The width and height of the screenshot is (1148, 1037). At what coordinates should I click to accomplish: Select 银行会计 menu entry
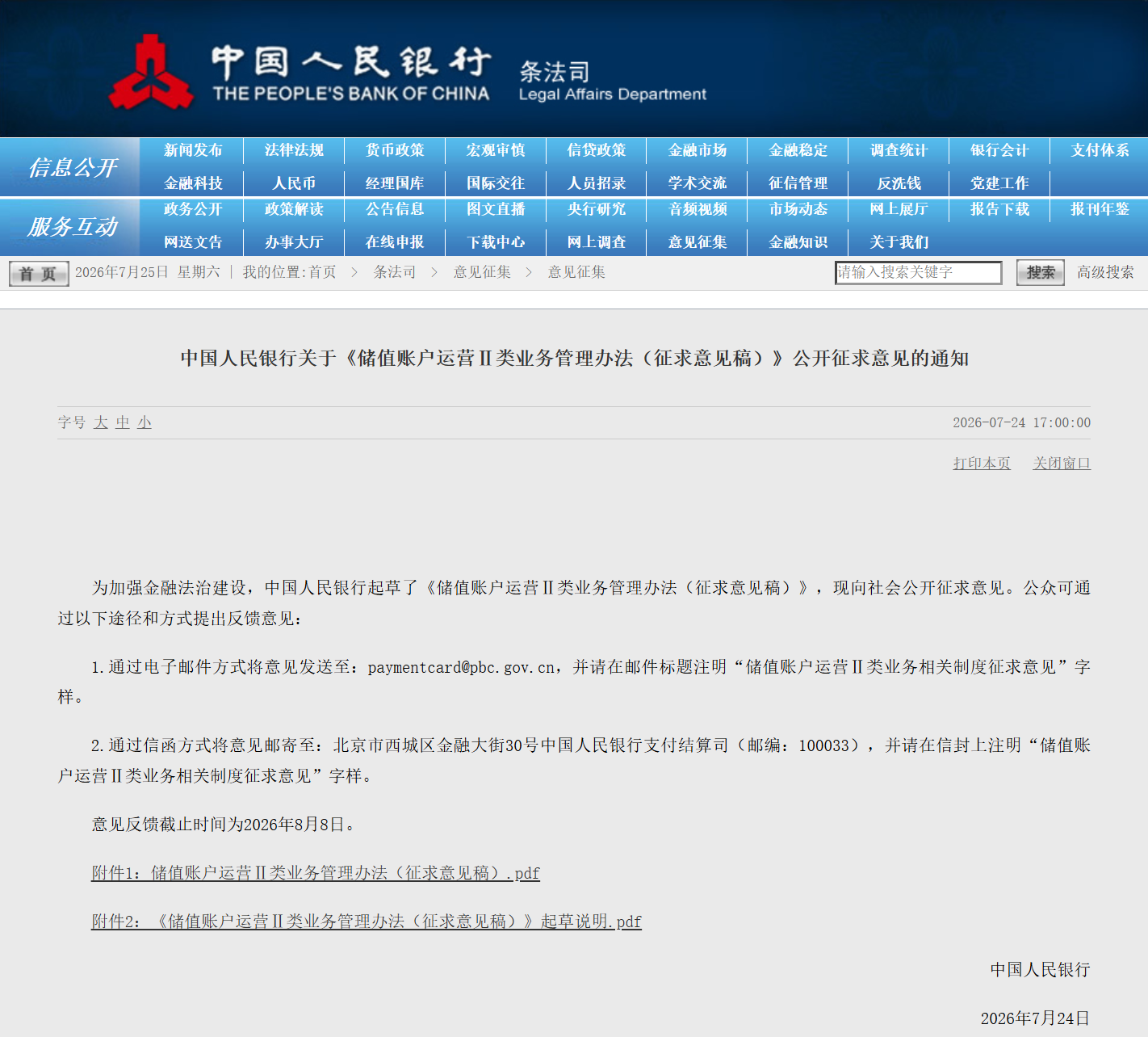click(999, 150)
